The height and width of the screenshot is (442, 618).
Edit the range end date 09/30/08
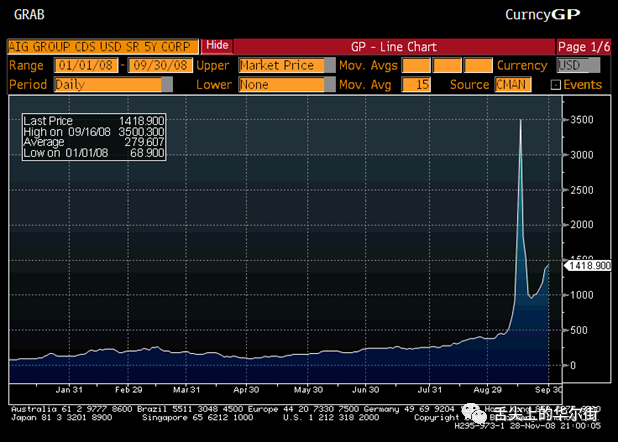[x=160, y=65]
